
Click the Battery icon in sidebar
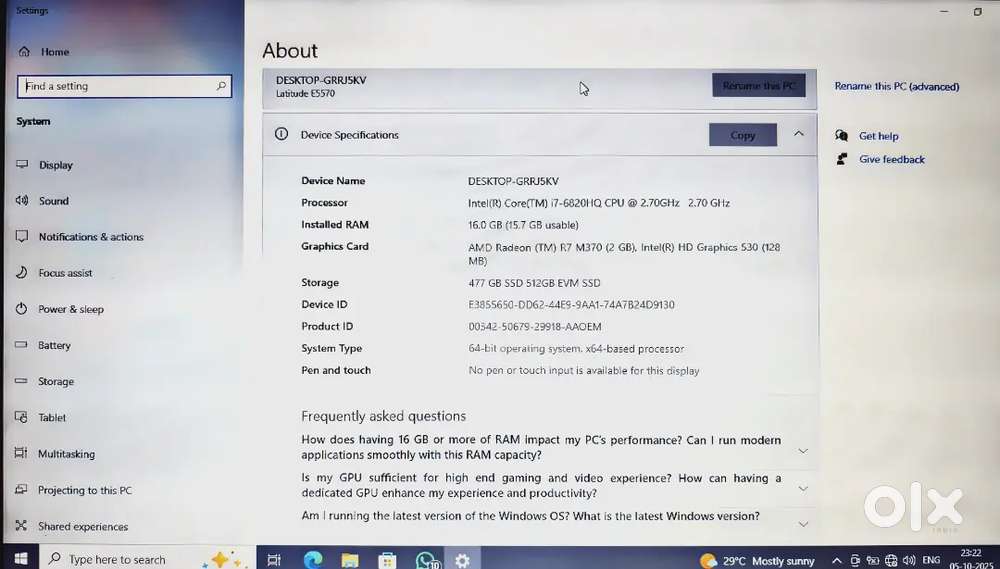pos(21,345)
